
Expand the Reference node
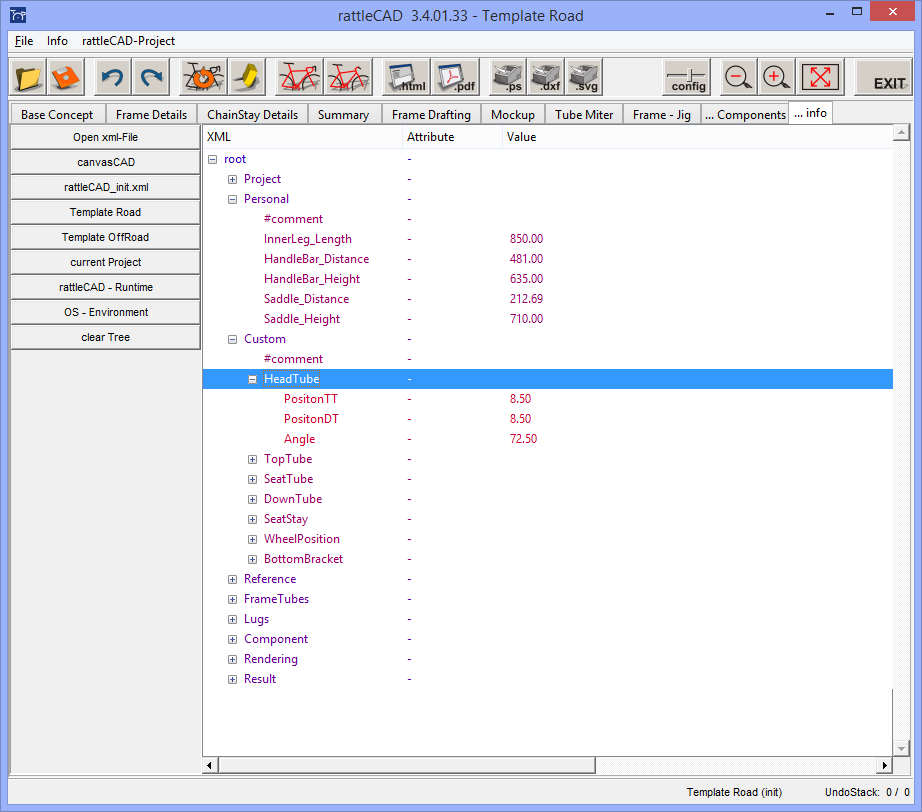[x=232, y=579]
